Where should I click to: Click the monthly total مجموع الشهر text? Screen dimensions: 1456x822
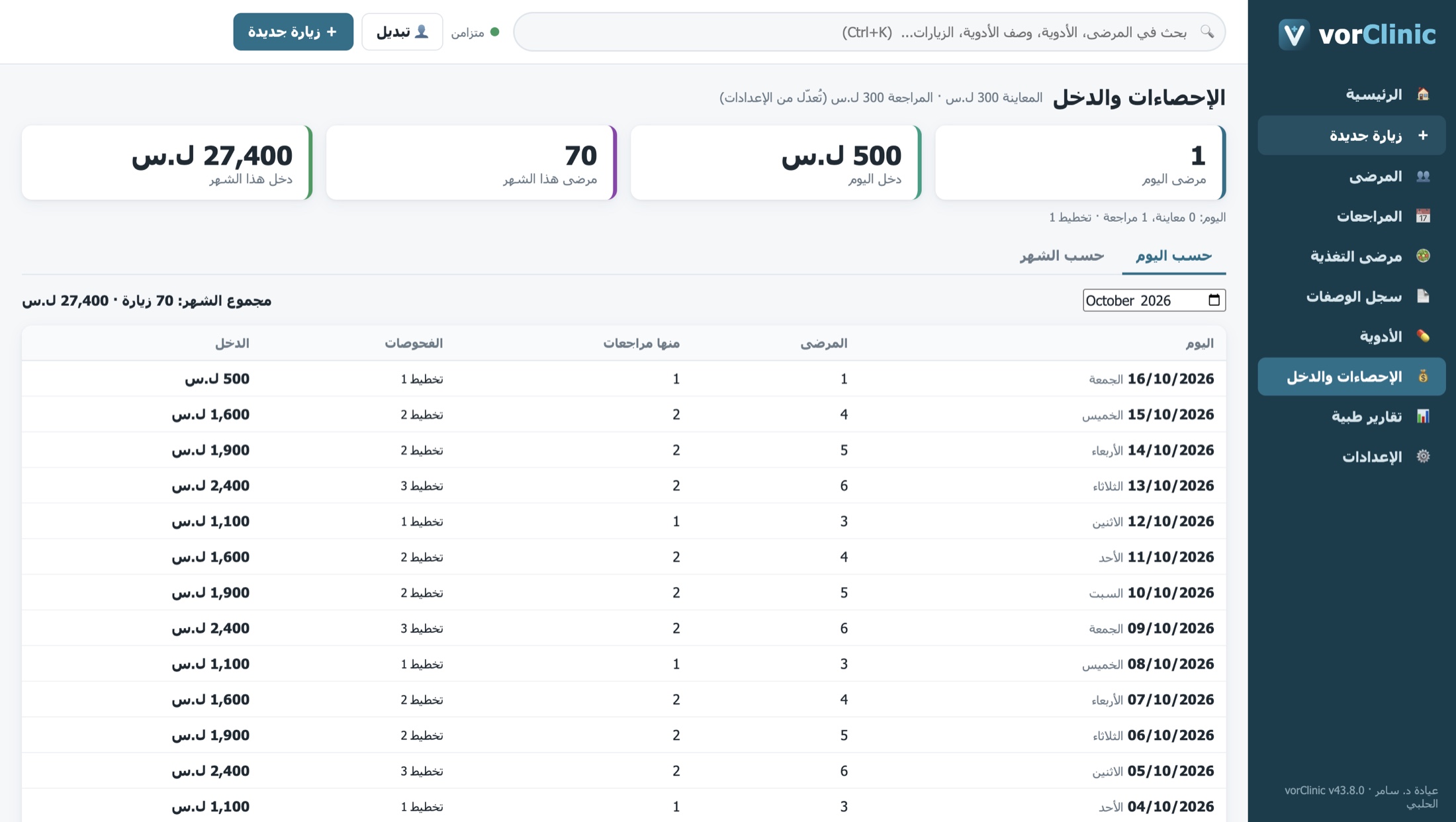[x=147, y=300]
